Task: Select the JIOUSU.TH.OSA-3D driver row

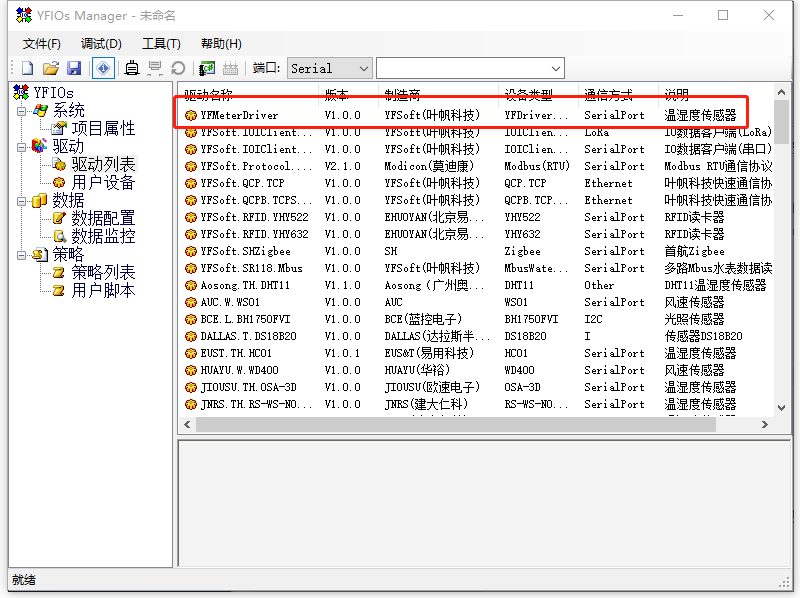Action: (x=477, y=387)
